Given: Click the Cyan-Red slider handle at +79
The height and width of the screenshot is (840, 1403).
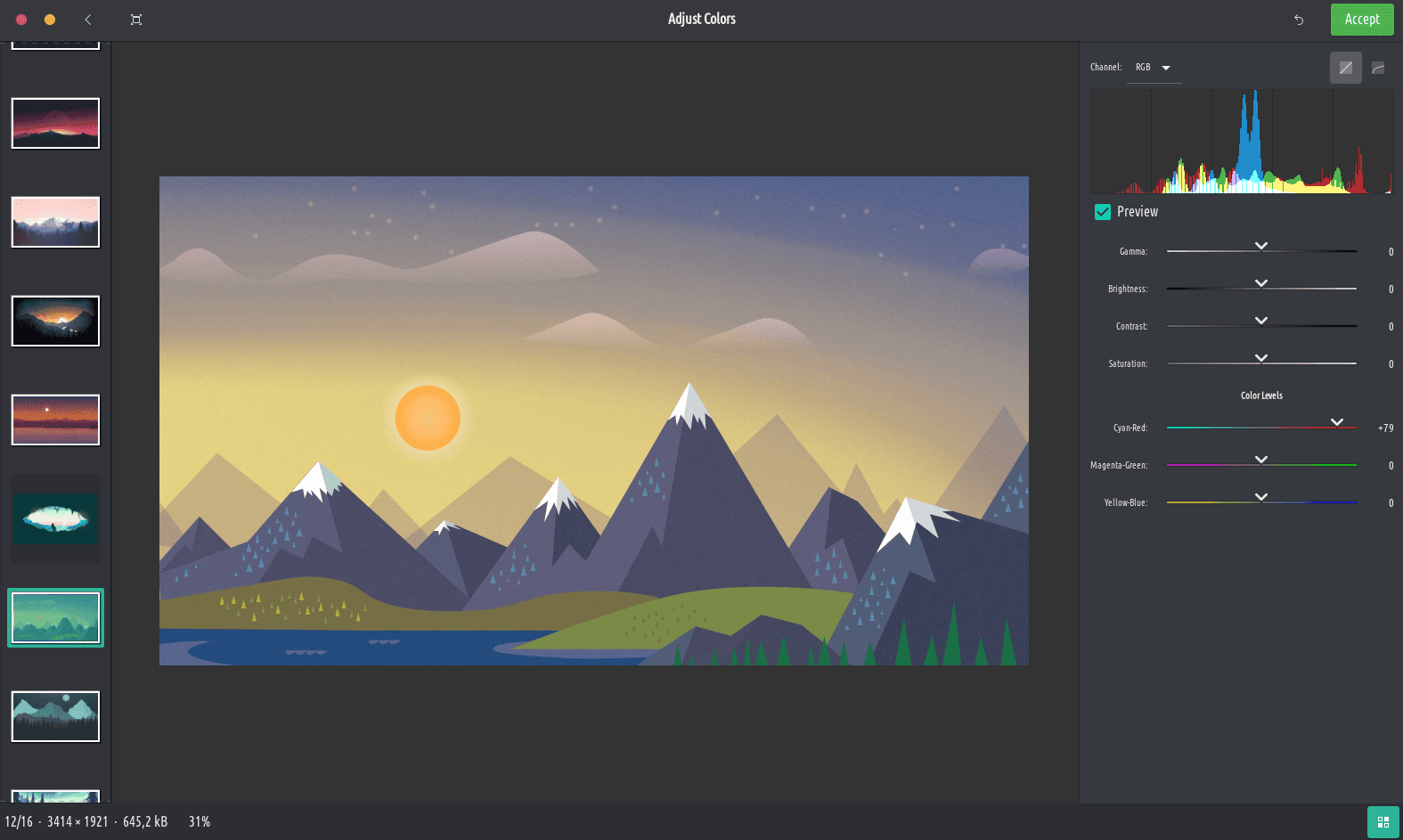Looking at the screenshot, I should coord(1337,423).
